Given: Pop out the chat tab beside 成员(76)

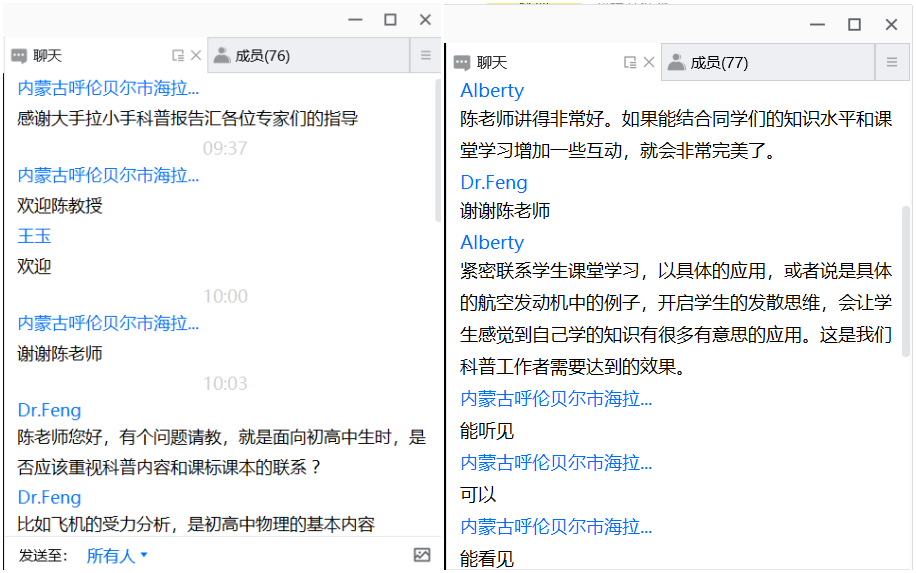Looking at the screenshot, I should [178, 56].
